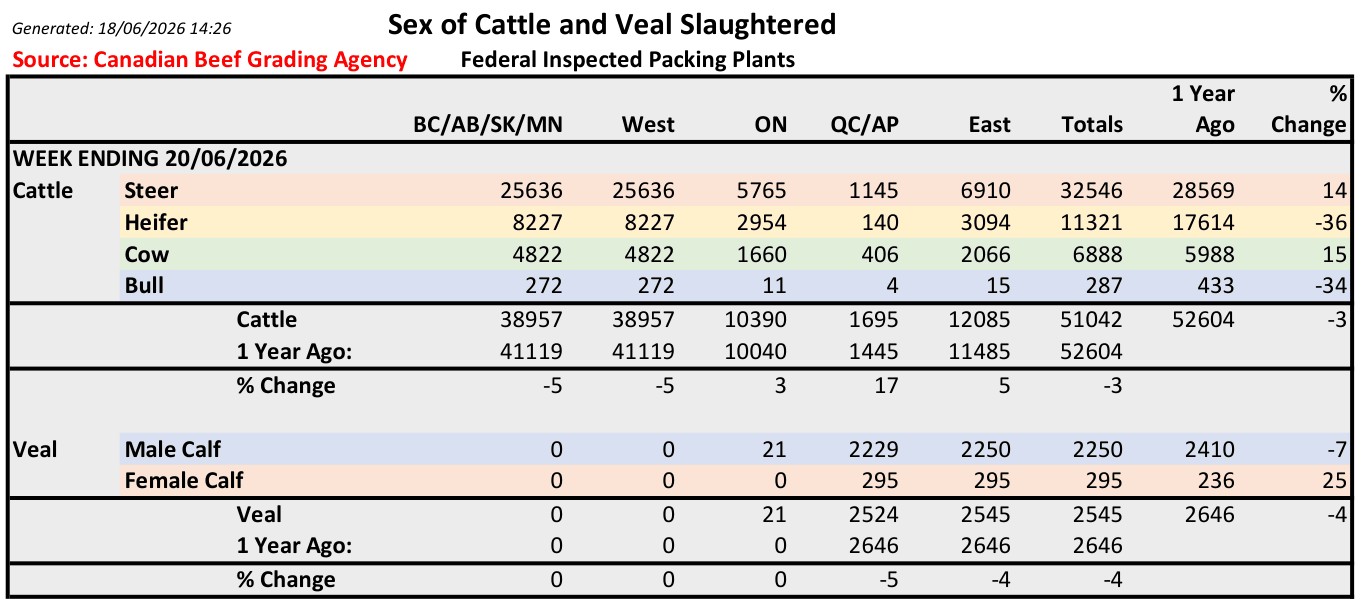Click the Federal Inspected Packing Plants subtitle
The image size is (1365, 612).
627,59
